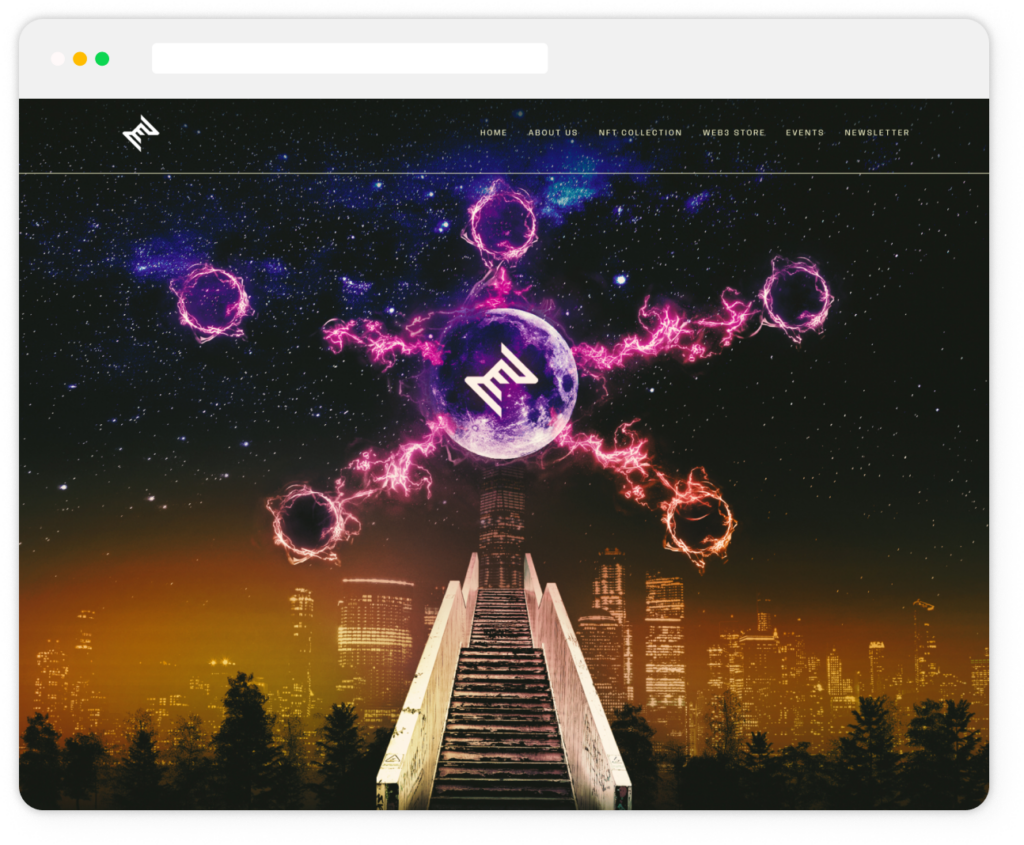Click the green maximize window dot
This screenshot has width=1024, height=845.
pyautogui.click(x=102, y=59)
